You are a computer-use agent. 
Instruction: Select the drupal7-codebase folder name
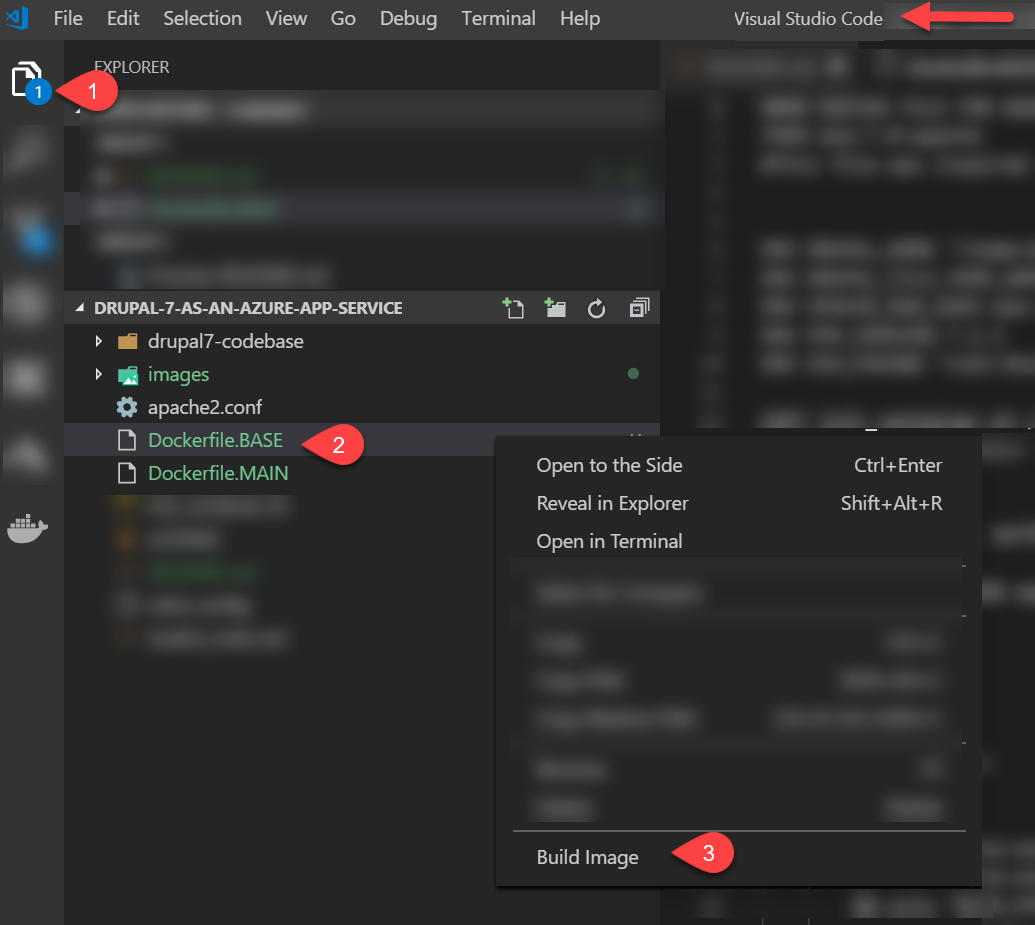click(x=226, y=341)
